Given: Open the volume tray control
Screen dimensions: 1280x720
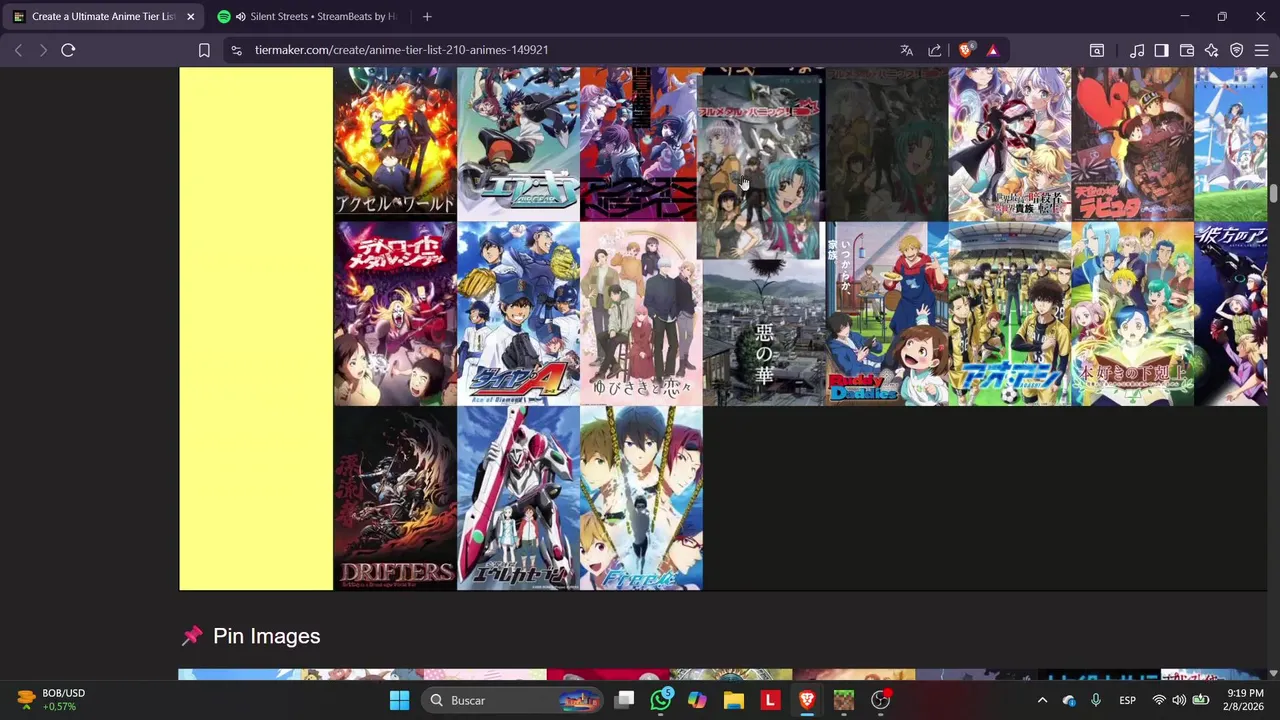Looking at the screenshot, I should pos(1179,700).
